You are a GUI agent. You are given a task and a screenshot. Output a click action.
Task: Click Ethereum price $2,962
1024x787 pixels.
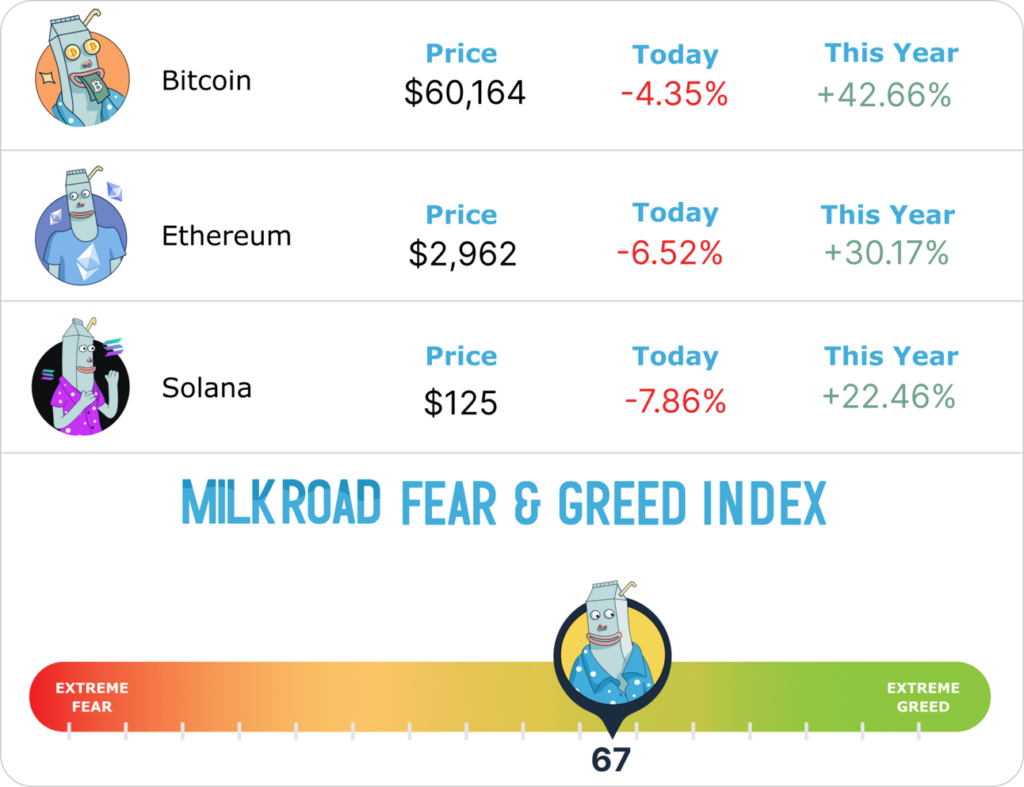tap(462, 254)
